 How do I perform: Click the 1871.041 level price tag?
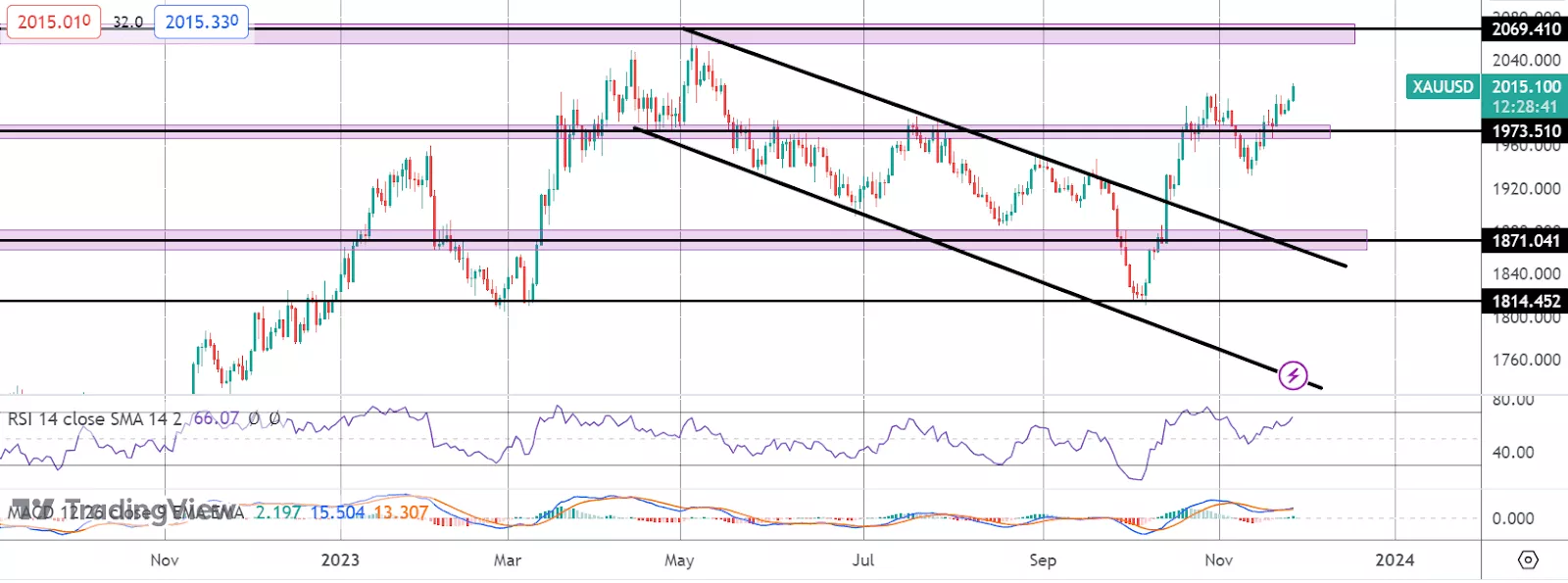(1525, 240)
